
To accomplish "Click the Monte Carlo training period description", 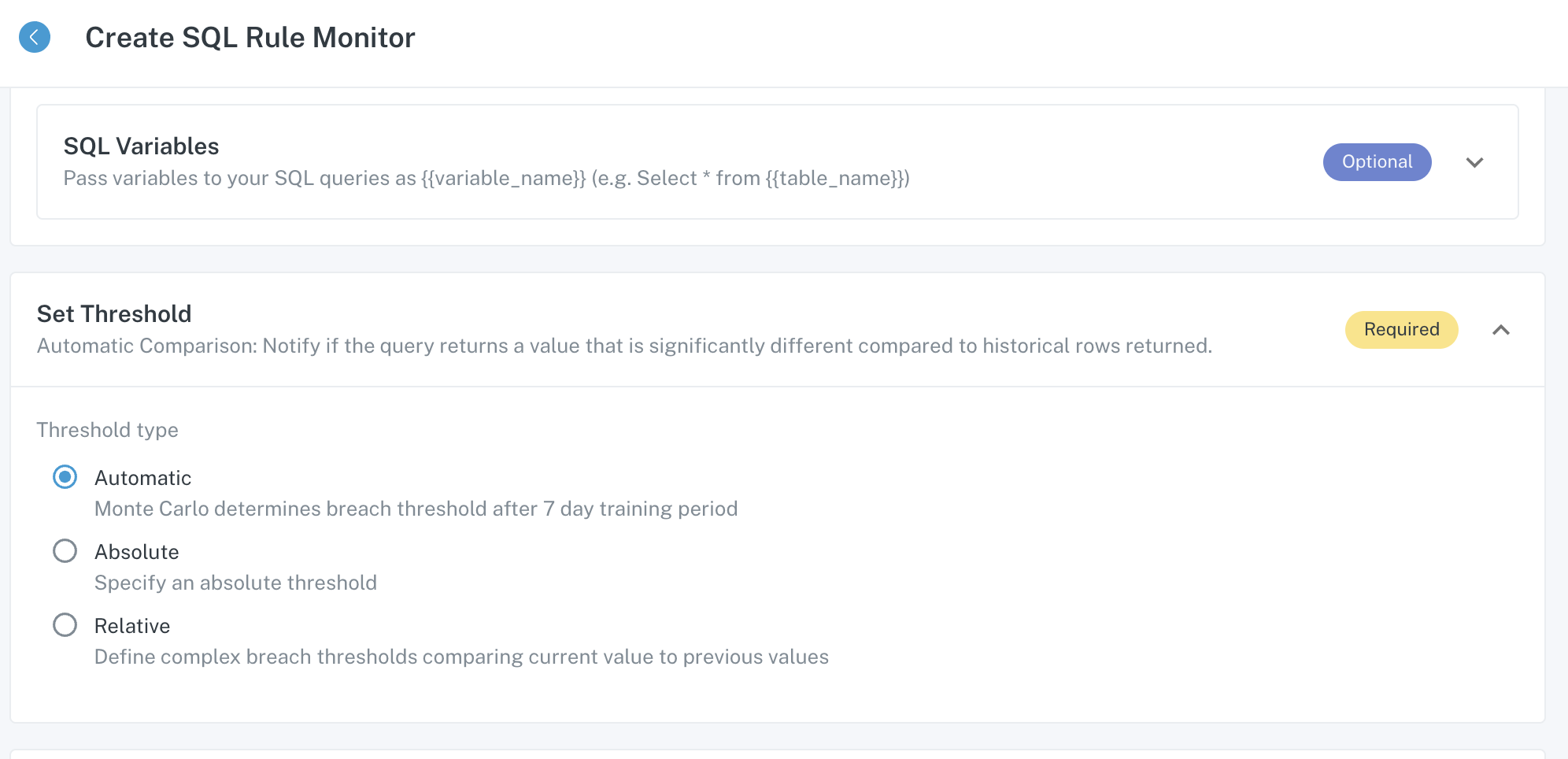I will pyautogui.click(x=416, y=509).
